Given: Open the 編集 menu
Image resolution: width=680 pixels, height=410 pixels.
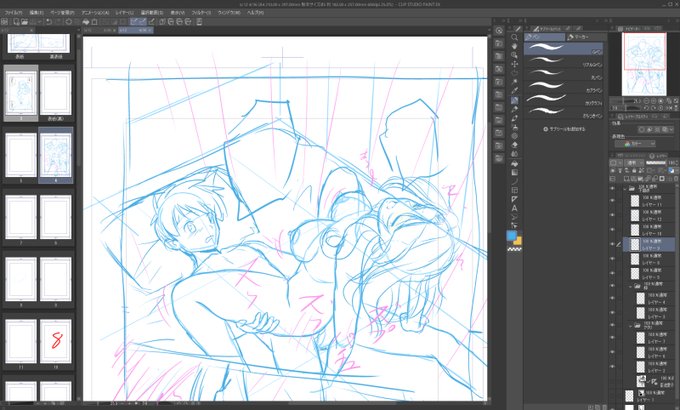Looking at the screenshot, I should point(36,13).
